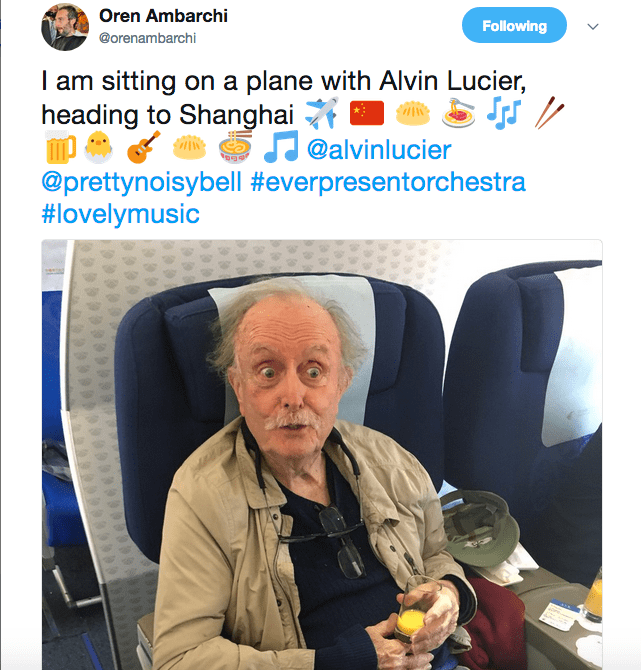The image size is (641, 670).
Task: Click the Chinese flag emoji
Action: [367, 113]
